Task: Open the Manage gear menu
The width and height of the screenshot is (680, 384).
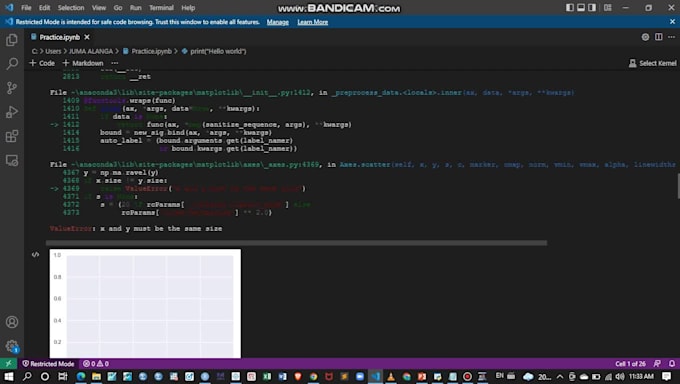Action: [x=12, y=346]
